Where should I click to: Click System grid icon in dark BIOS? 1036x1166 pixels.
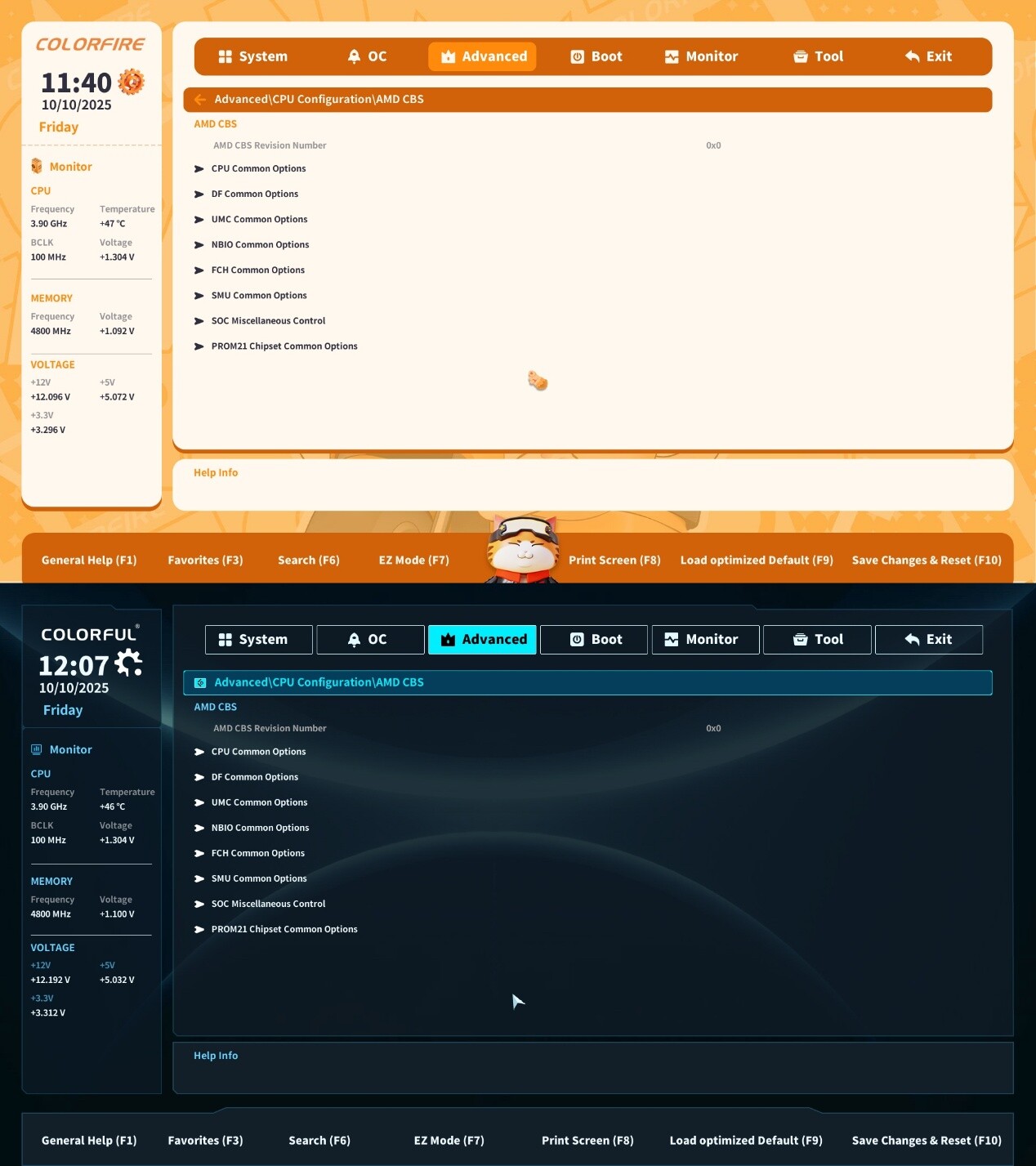(226, 640)
